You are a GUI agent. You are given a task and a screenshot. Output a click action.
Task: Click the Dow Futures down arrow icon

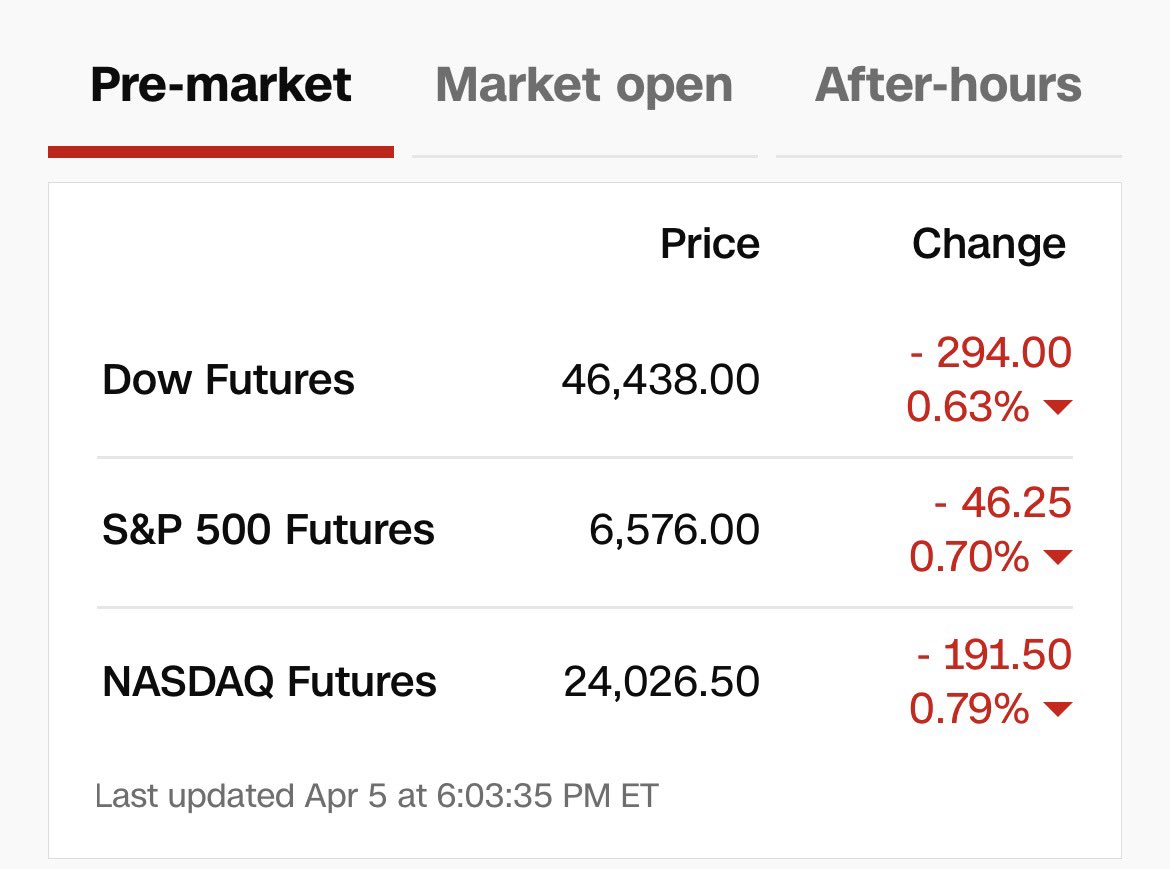click(1057, 407)
